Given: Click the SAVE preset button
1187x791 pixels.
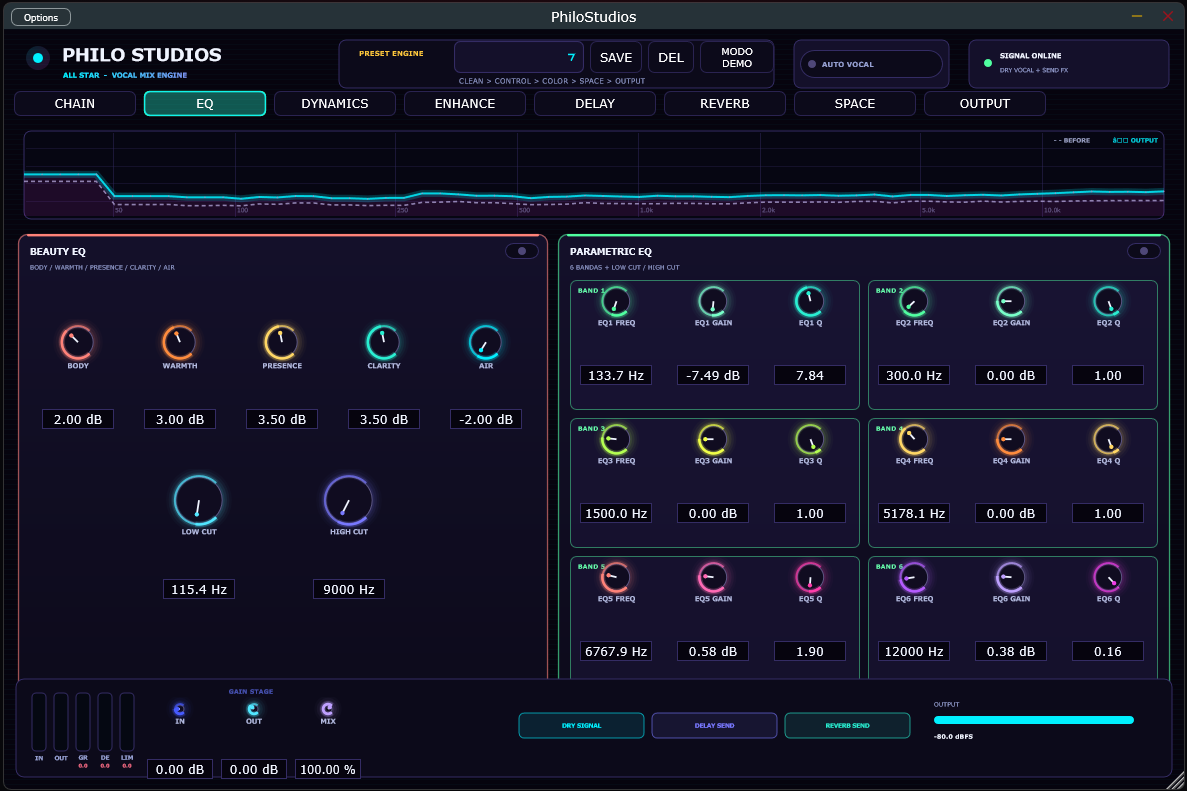Looking at the screenshot, I should 616,58.
